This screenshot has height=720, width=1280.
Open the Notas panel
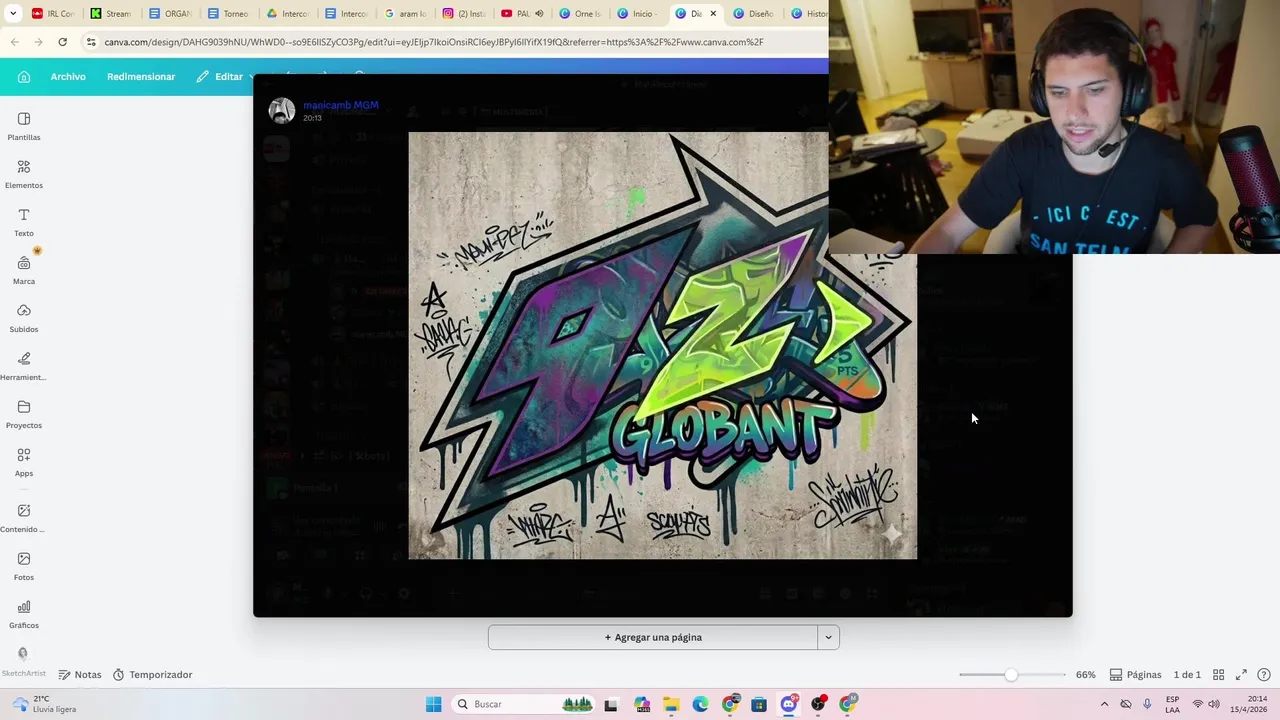80,675
